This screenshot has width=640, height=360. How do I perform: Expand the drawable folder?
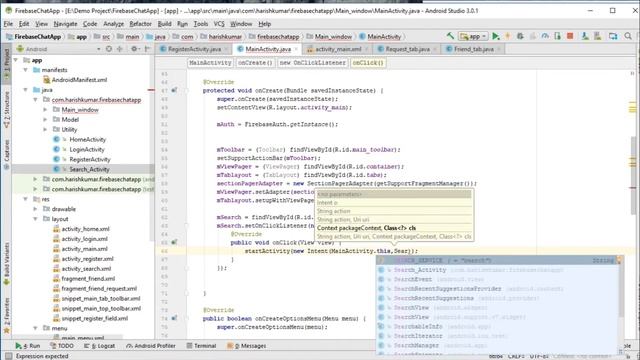pyautogui.click(x=36, y=209)
